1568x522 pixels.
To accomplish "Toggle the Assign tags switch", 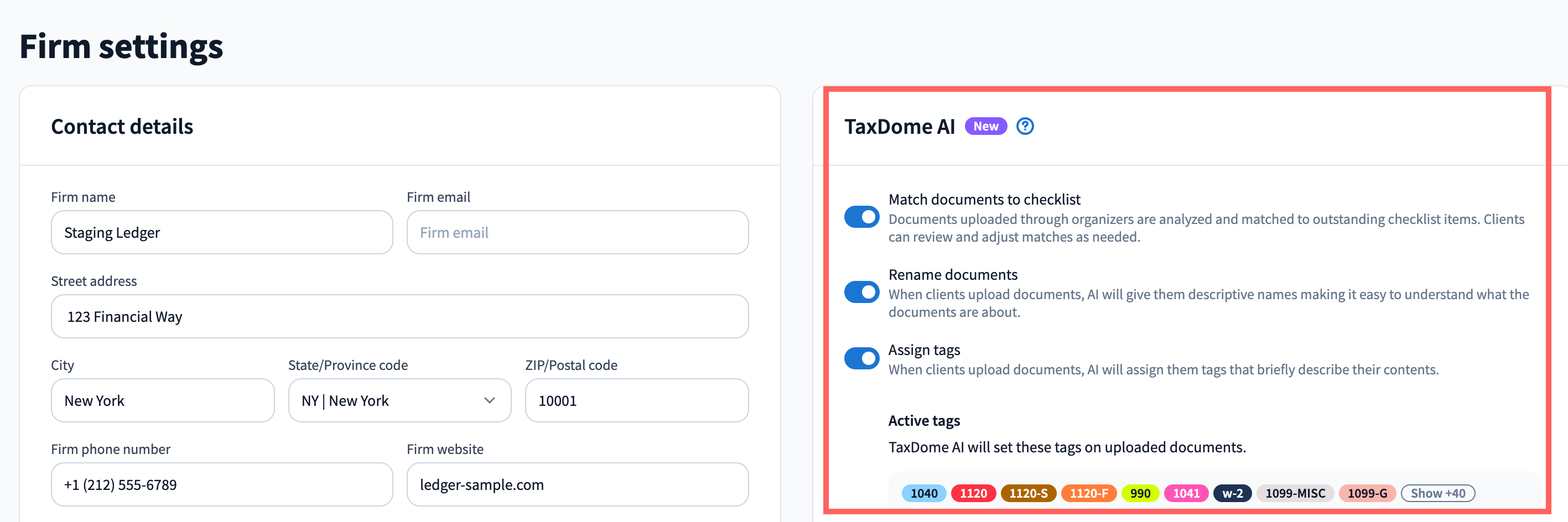I will [x=861, y=358].
